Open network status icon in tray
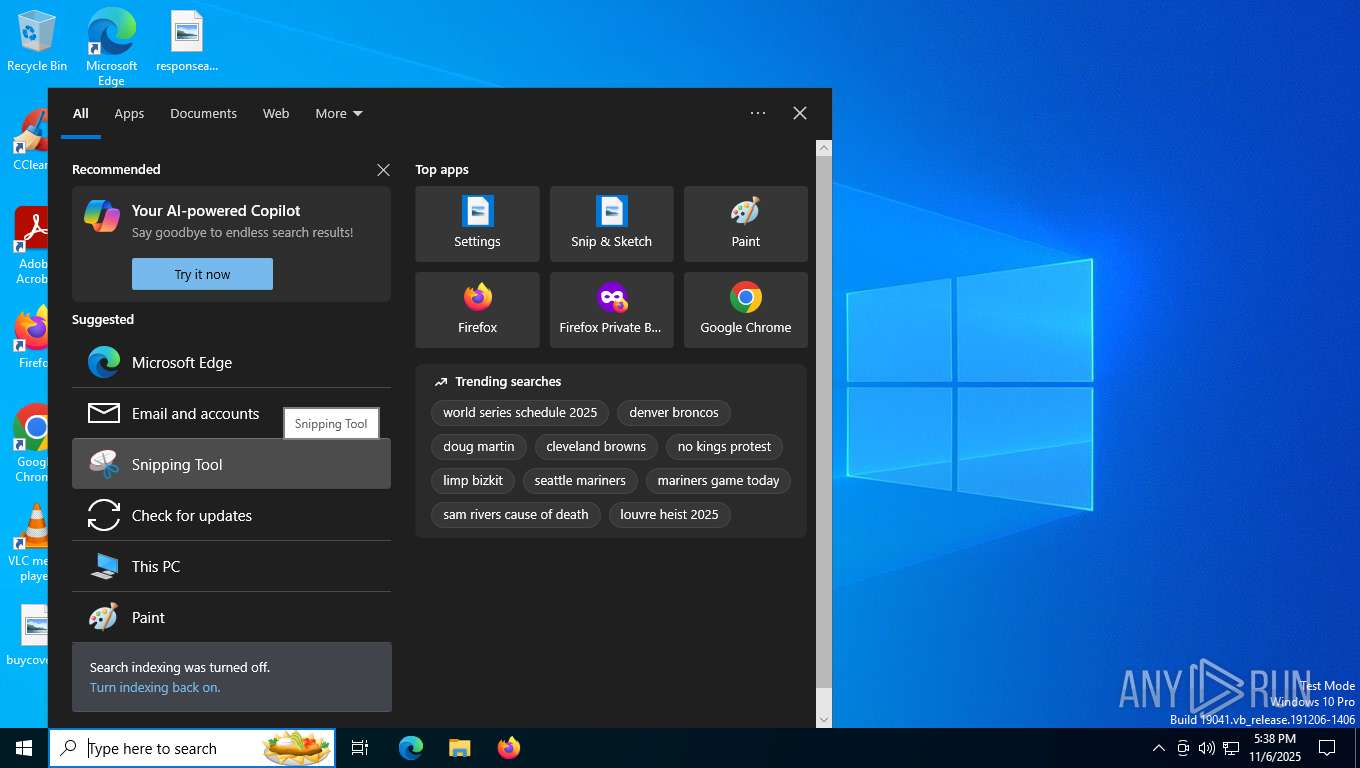Viewport: 1360px width, 768px height. click(1231, 748)
